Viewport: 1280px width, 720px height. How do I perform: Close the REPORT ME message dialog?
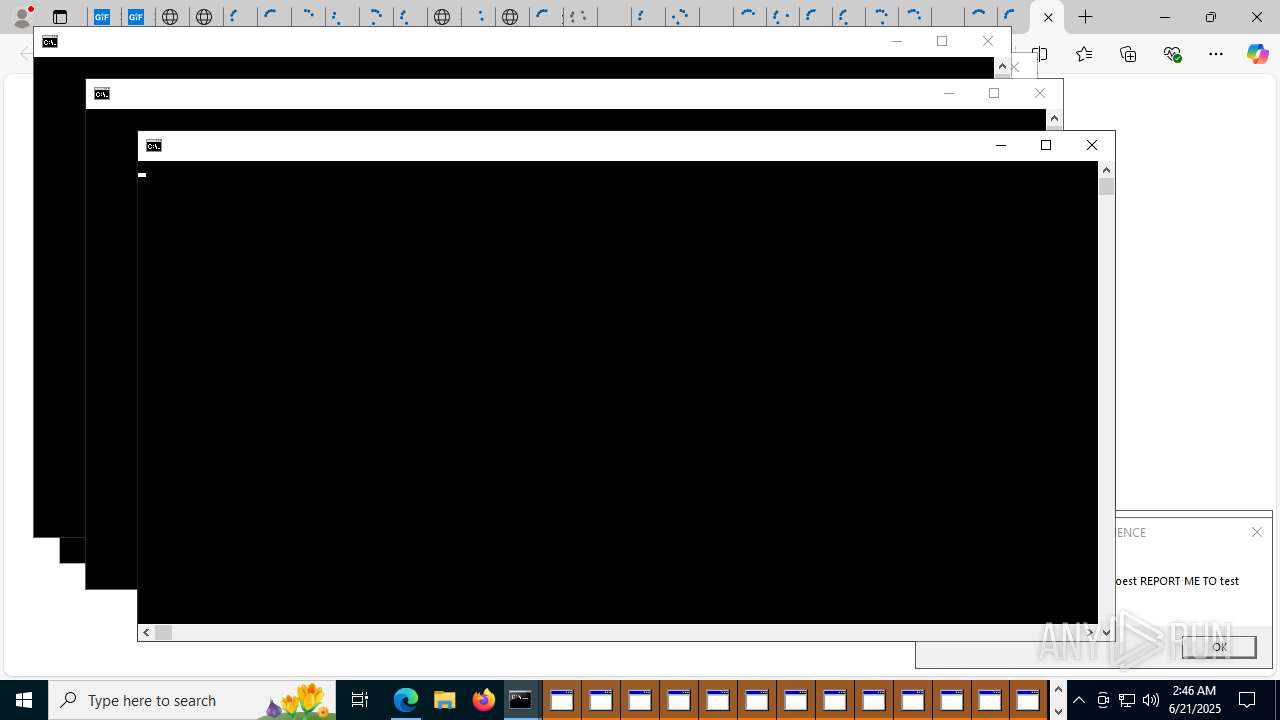pyautogui.click(x=1257, y=532)
